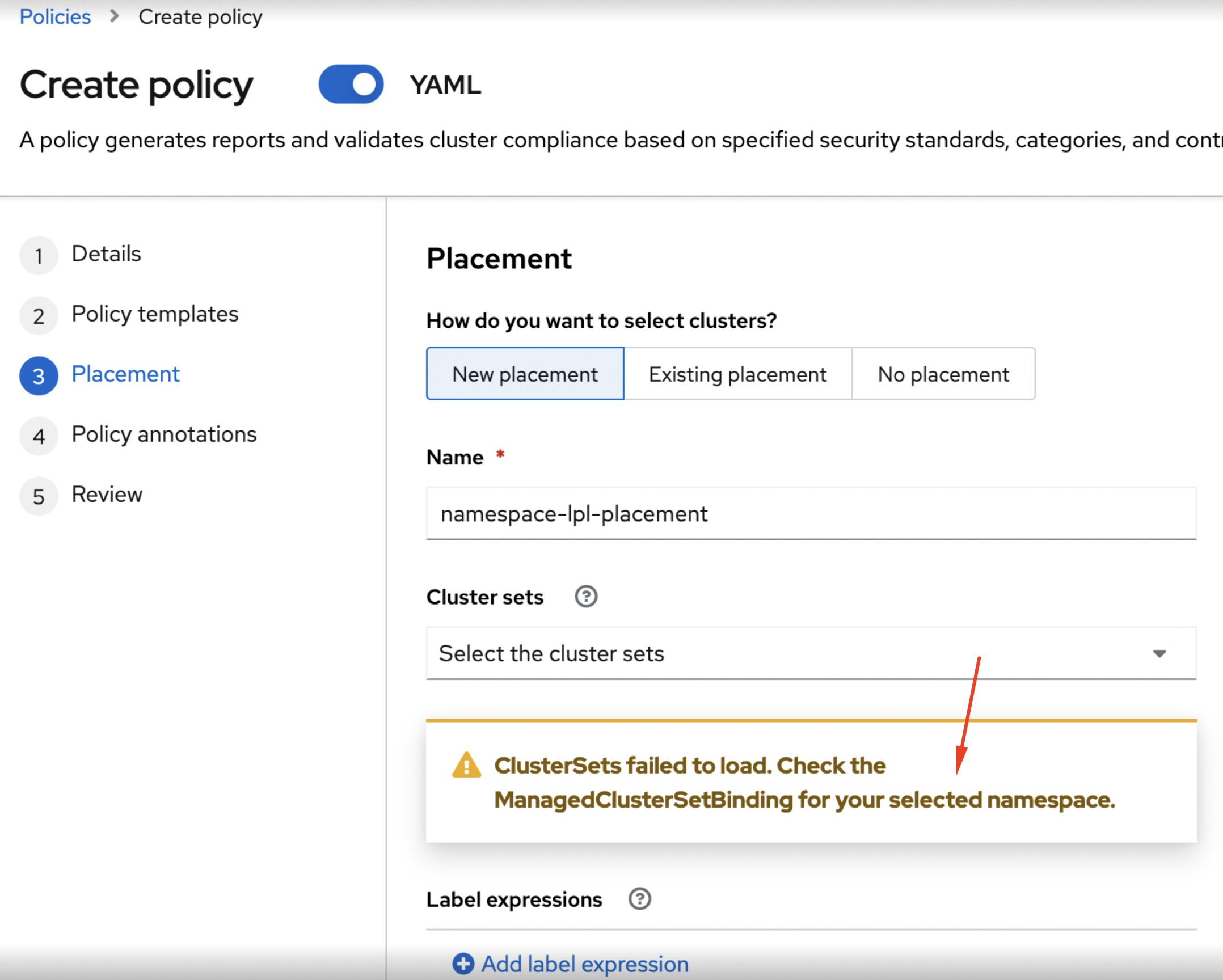This screenshot has width=1223, height=980.
Task: Click Cluster sets help icon
Action: click(x=586, y=597)
